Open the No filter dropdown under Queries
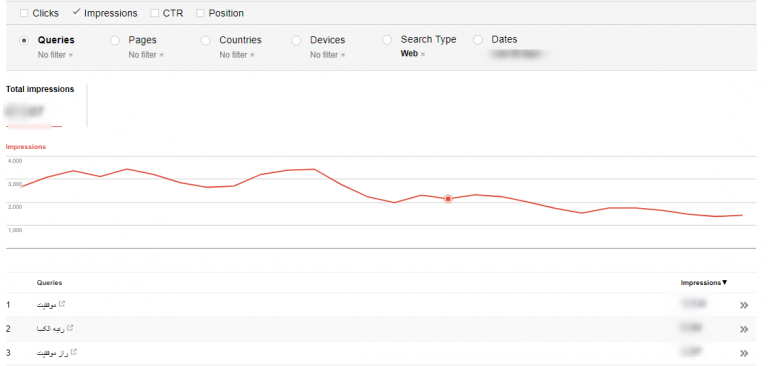Viewport: 768px width, 366px height. [55, 55]
